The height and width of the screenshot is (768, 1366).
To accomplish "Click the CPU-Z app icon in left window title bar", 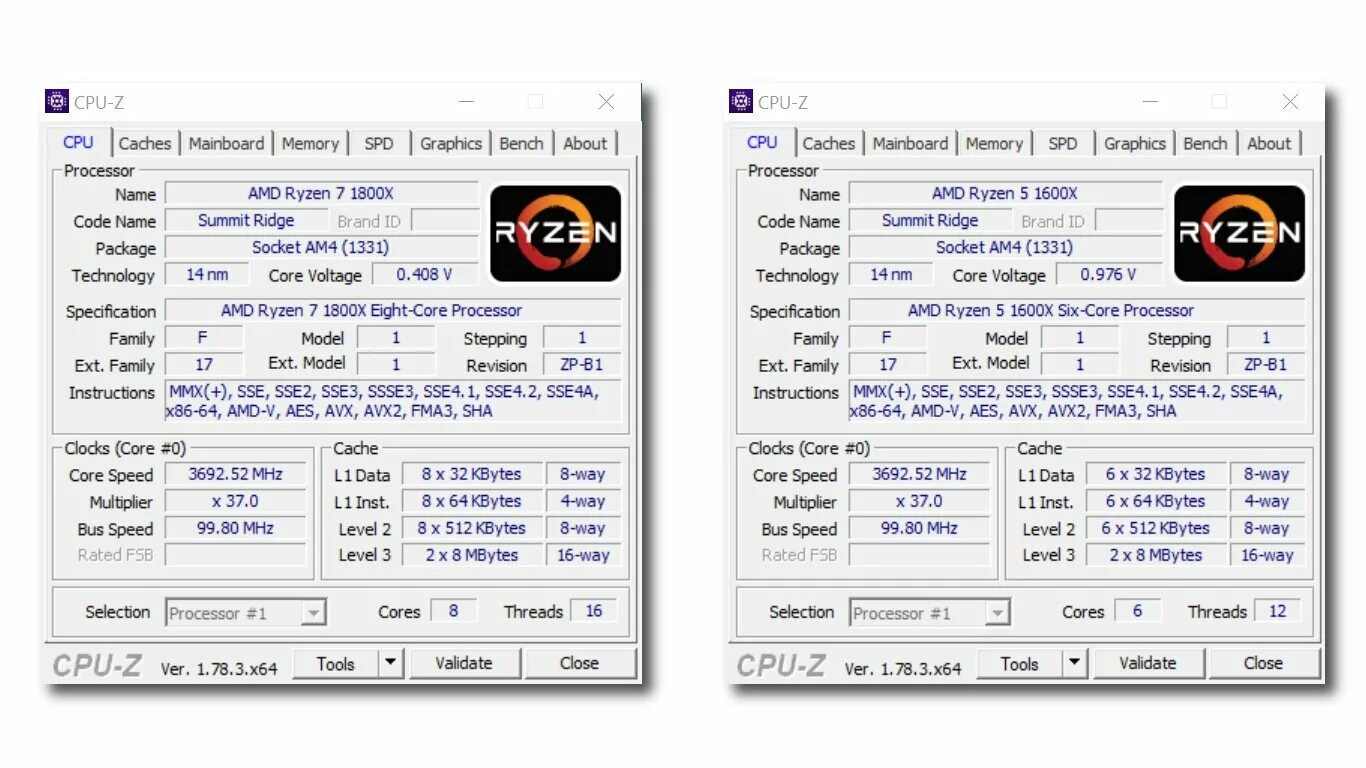I will 57,101.
